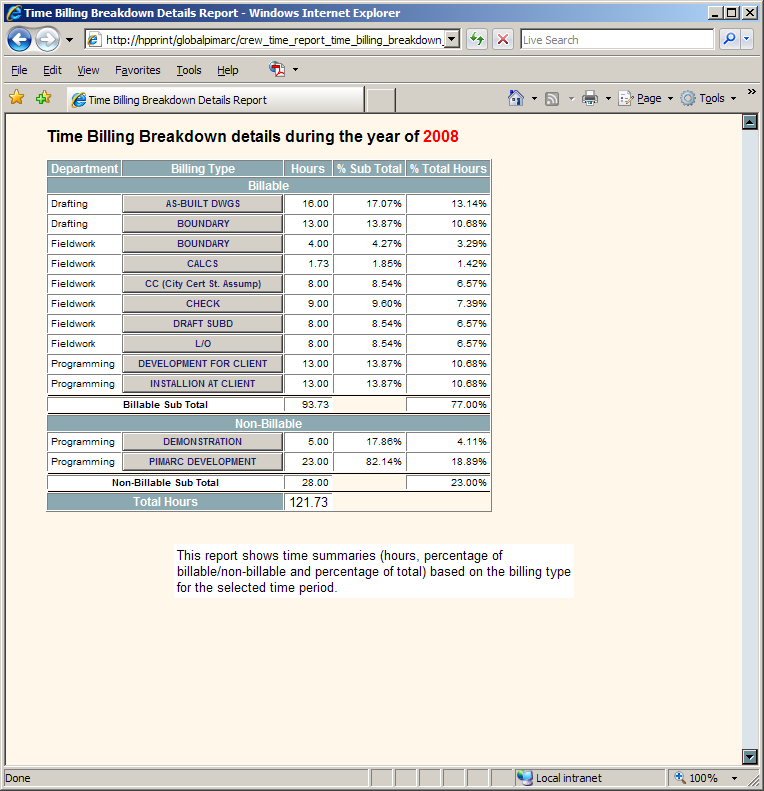Expand the address bar history dropdown
Viewport: 764px width, 791px height.
(453, 39)
